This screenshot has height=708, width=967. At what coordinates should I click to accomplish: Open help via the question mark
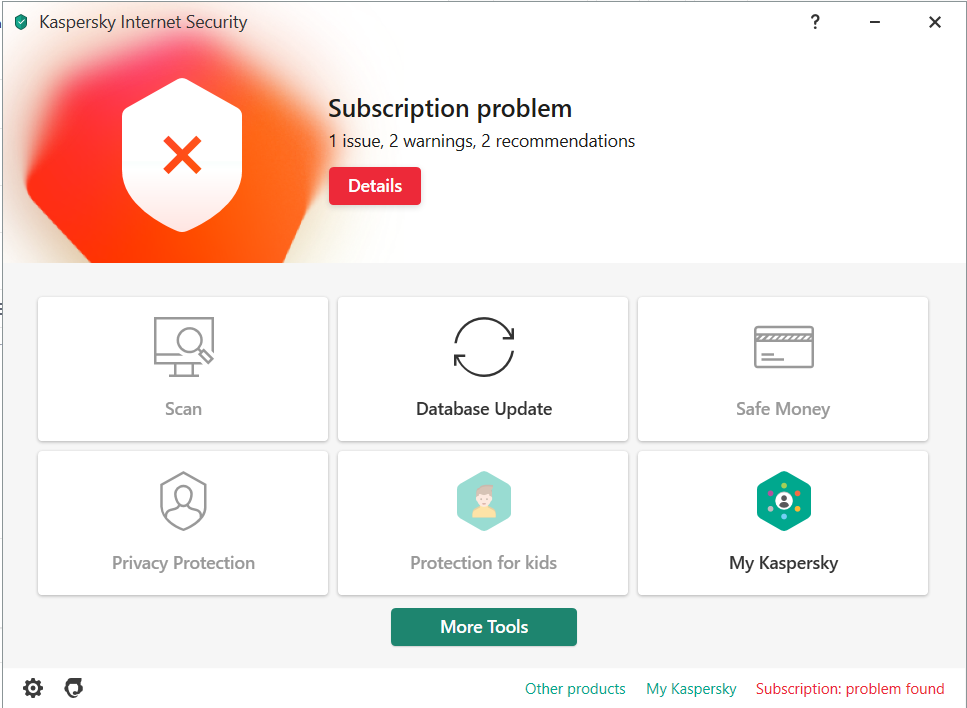[x=815, y=22]
